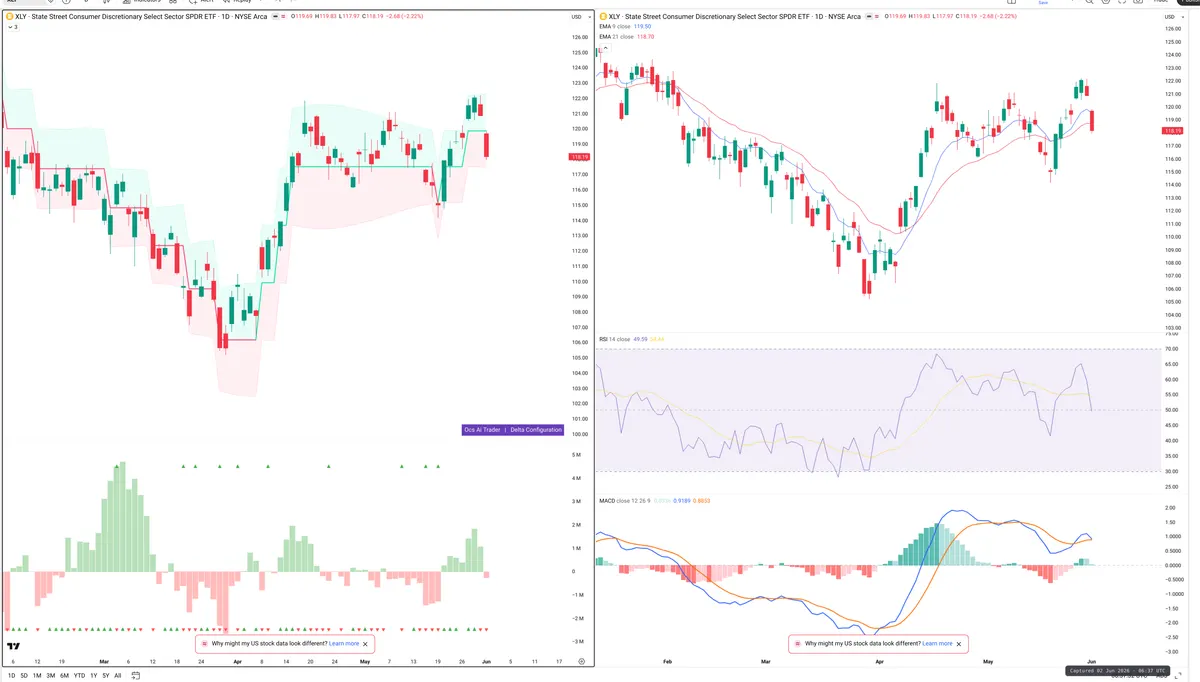Viewport: 1200px width, 682px height.
Task: Select the 1Y time range
Action: coord(94,676)
